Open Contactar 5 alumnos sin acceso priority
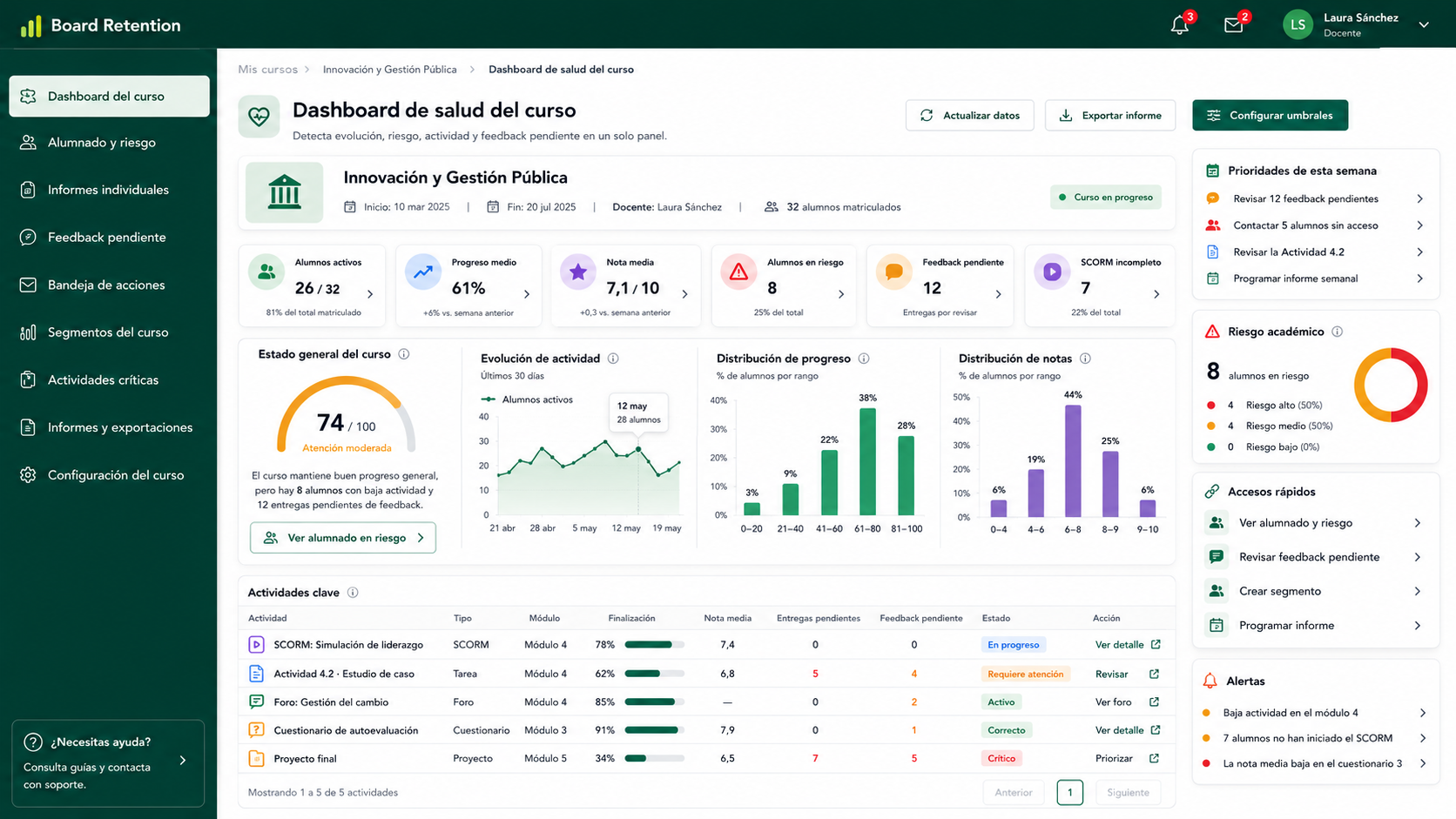The width and height of the screenshot is (1456, 819). 1315,225
